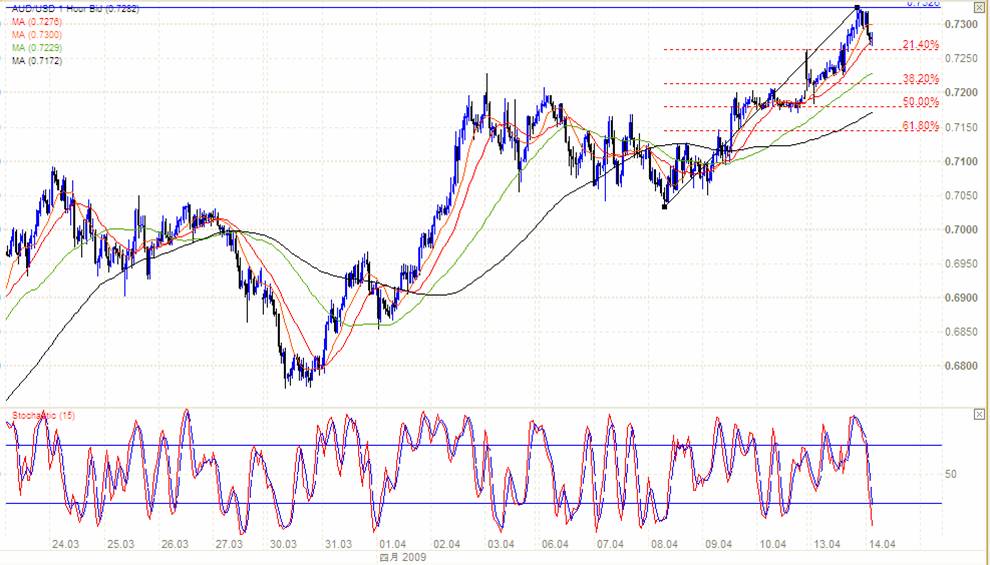Select the MA (0.7276) legend label
Viewport: 990px width, 565px height.
point(37,22)
